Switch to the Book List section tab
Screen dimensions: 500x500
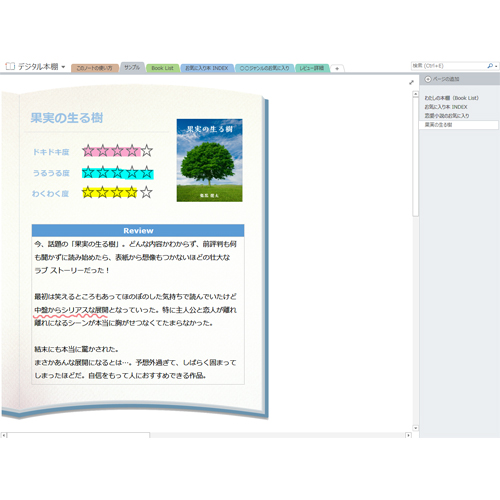[162, 68]
